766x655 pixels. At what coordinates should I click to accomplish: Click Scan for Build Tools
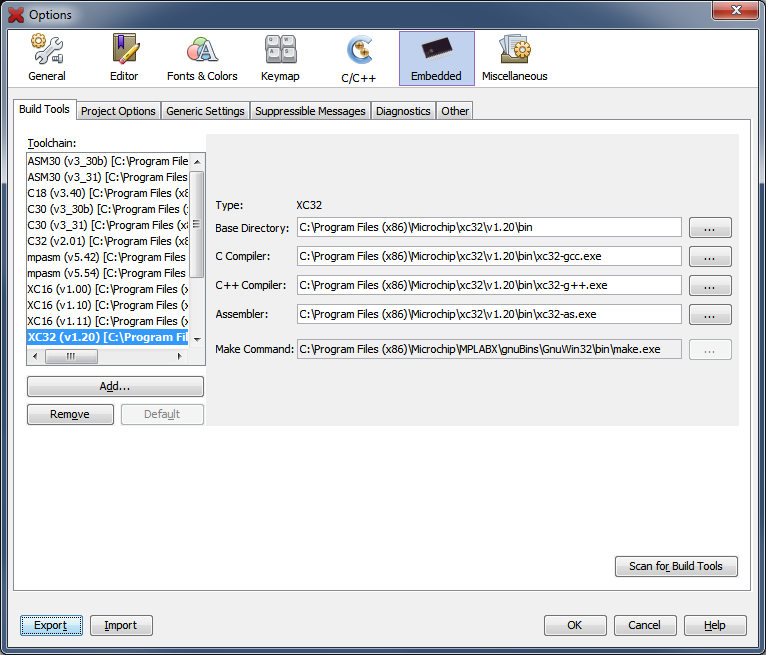pyautogui.click(x=676, y=567)
